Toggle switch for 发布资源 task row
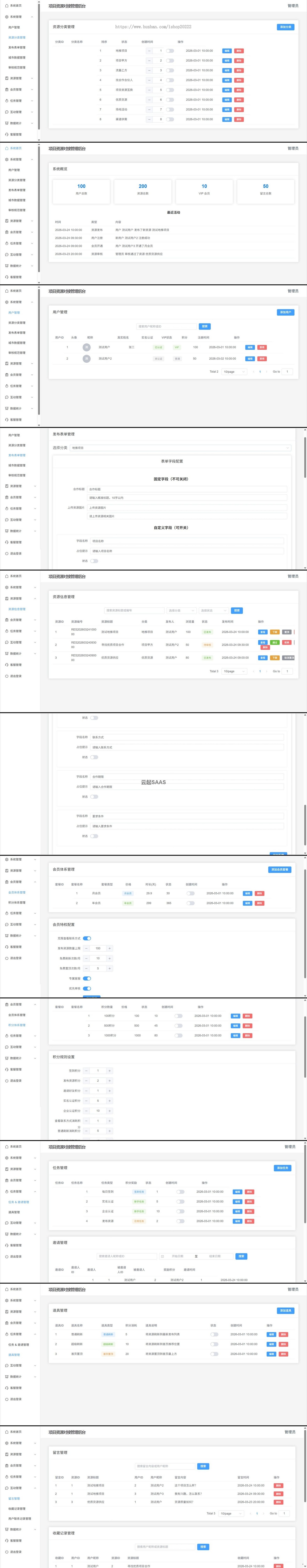The width and height of the screenshot is (307, 1568). [181, 1221]
